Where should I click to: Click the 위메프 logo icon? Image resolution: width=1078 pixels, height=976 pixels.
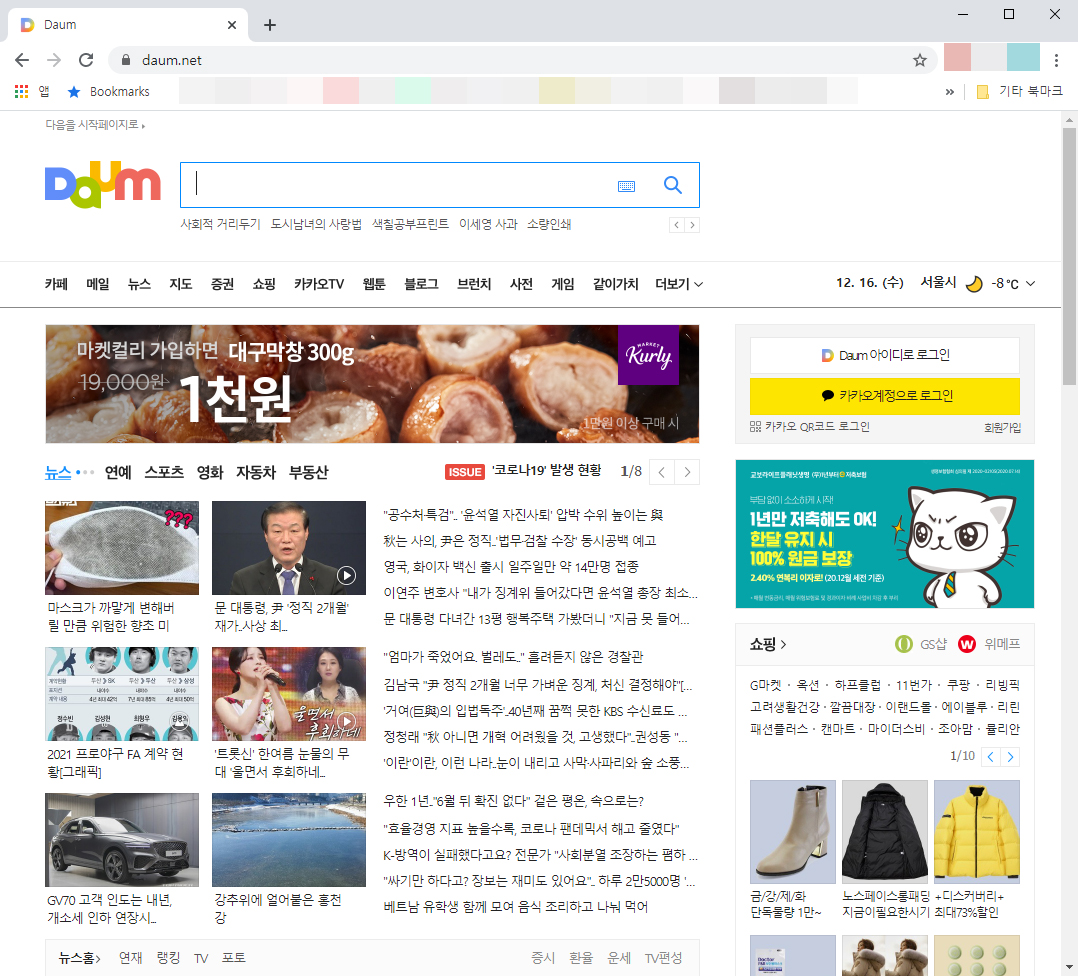967,644
